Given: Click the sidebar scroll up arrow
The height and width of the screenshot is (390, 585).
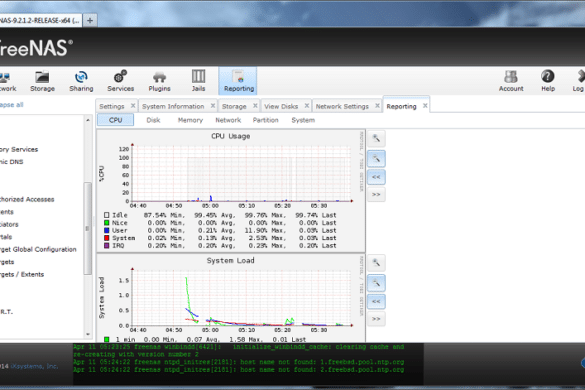Looking at the screenshot, I should click(88, 120).
